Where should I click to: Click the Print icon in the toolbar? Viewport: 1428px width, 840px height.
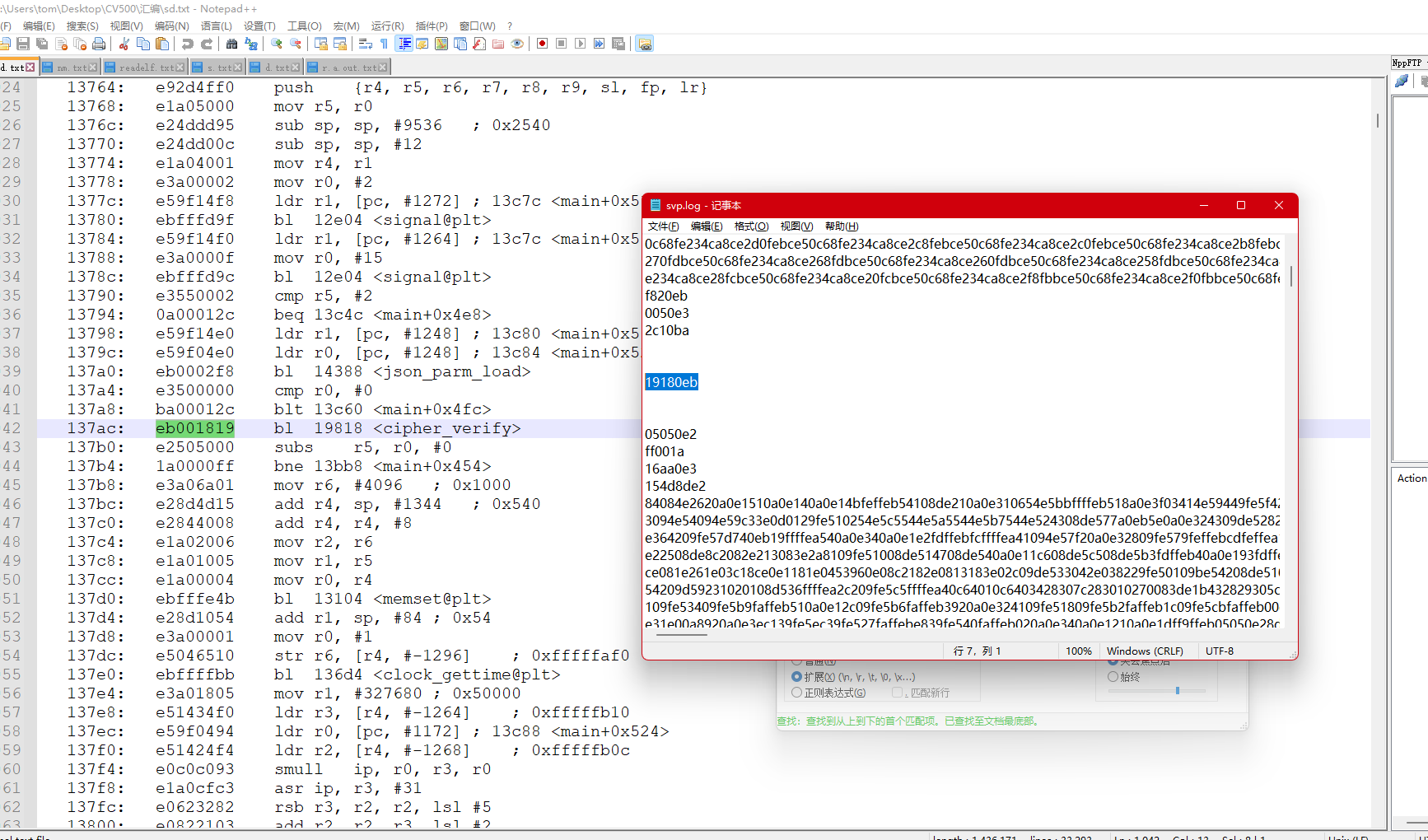[x=99, y=44]
